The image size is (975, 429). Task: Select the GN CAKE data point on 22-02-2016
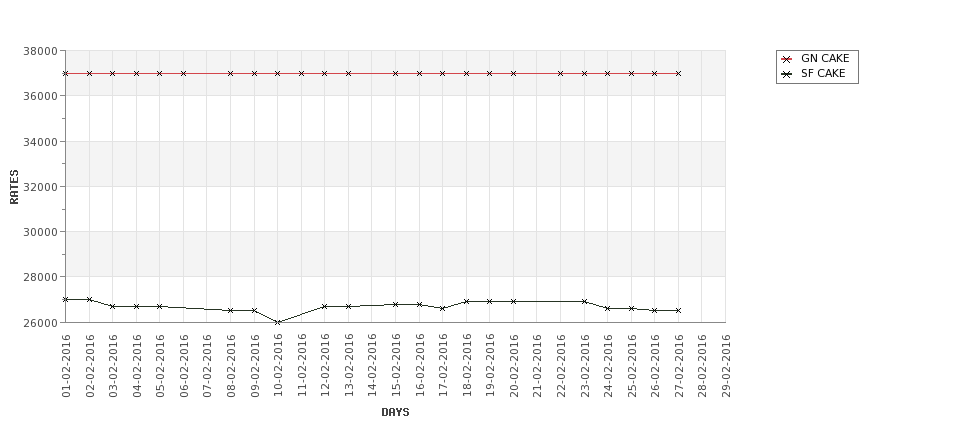pos(561,73)
